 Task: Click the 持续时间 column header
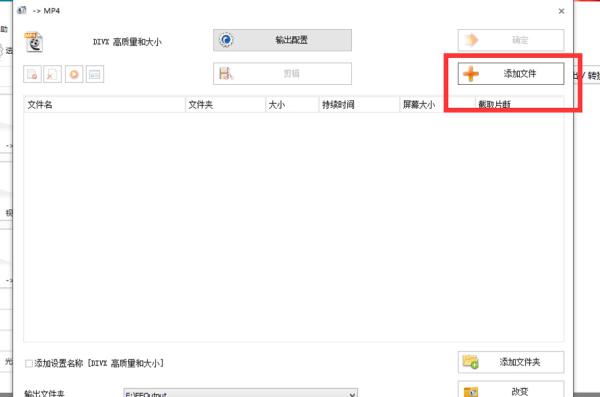tap(359, 105)
